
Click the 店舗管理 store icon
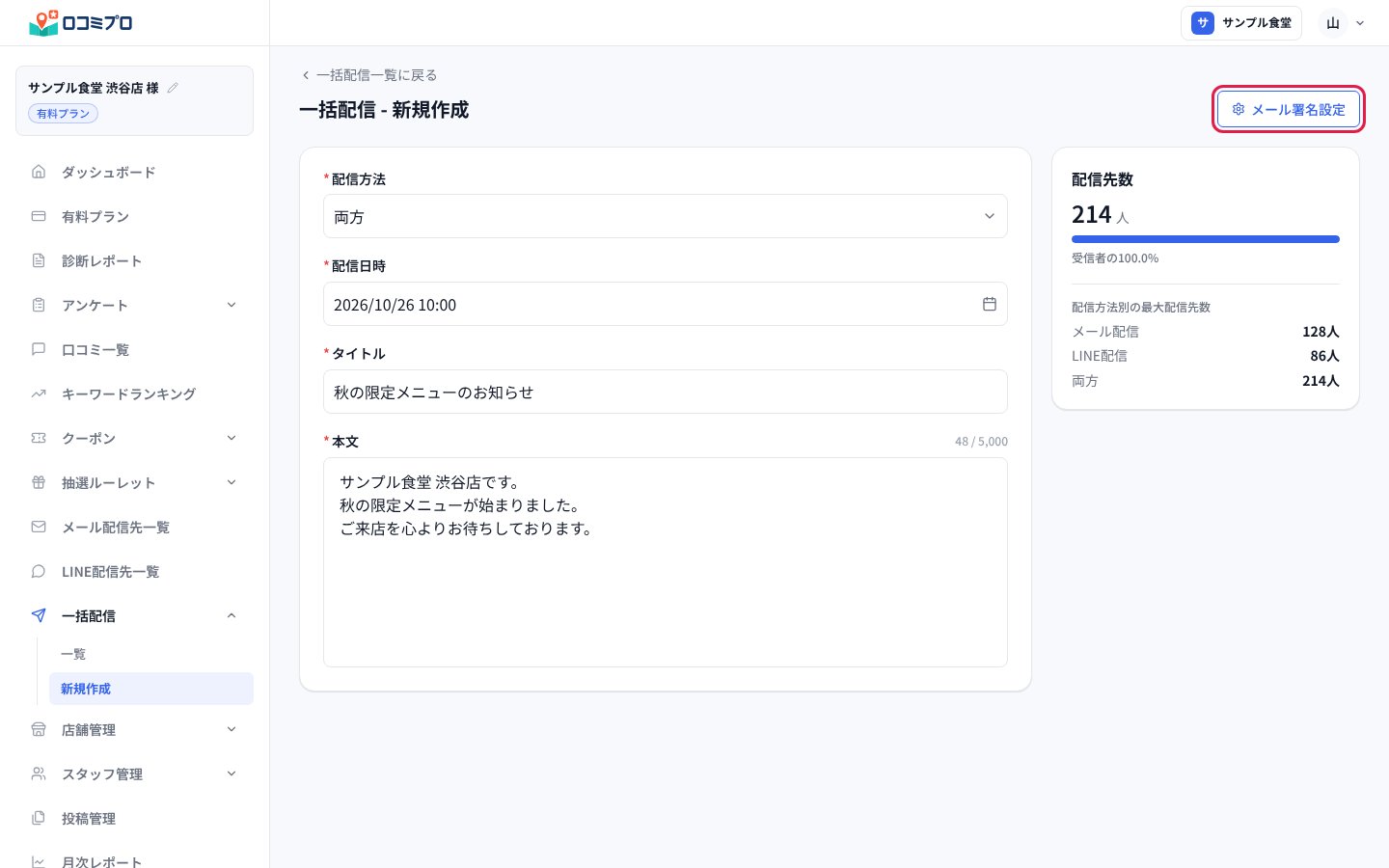coord(39,729)
